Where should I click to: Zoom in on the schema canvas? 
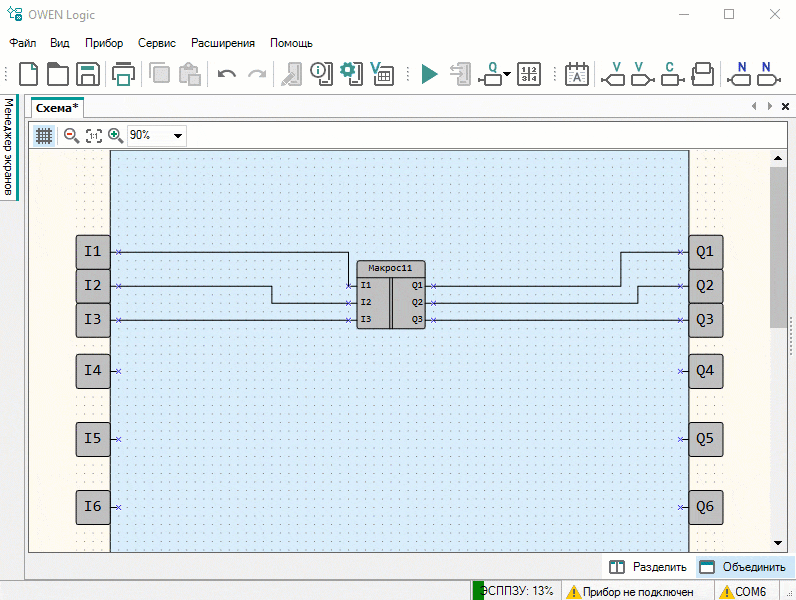[x=115, y=135]
